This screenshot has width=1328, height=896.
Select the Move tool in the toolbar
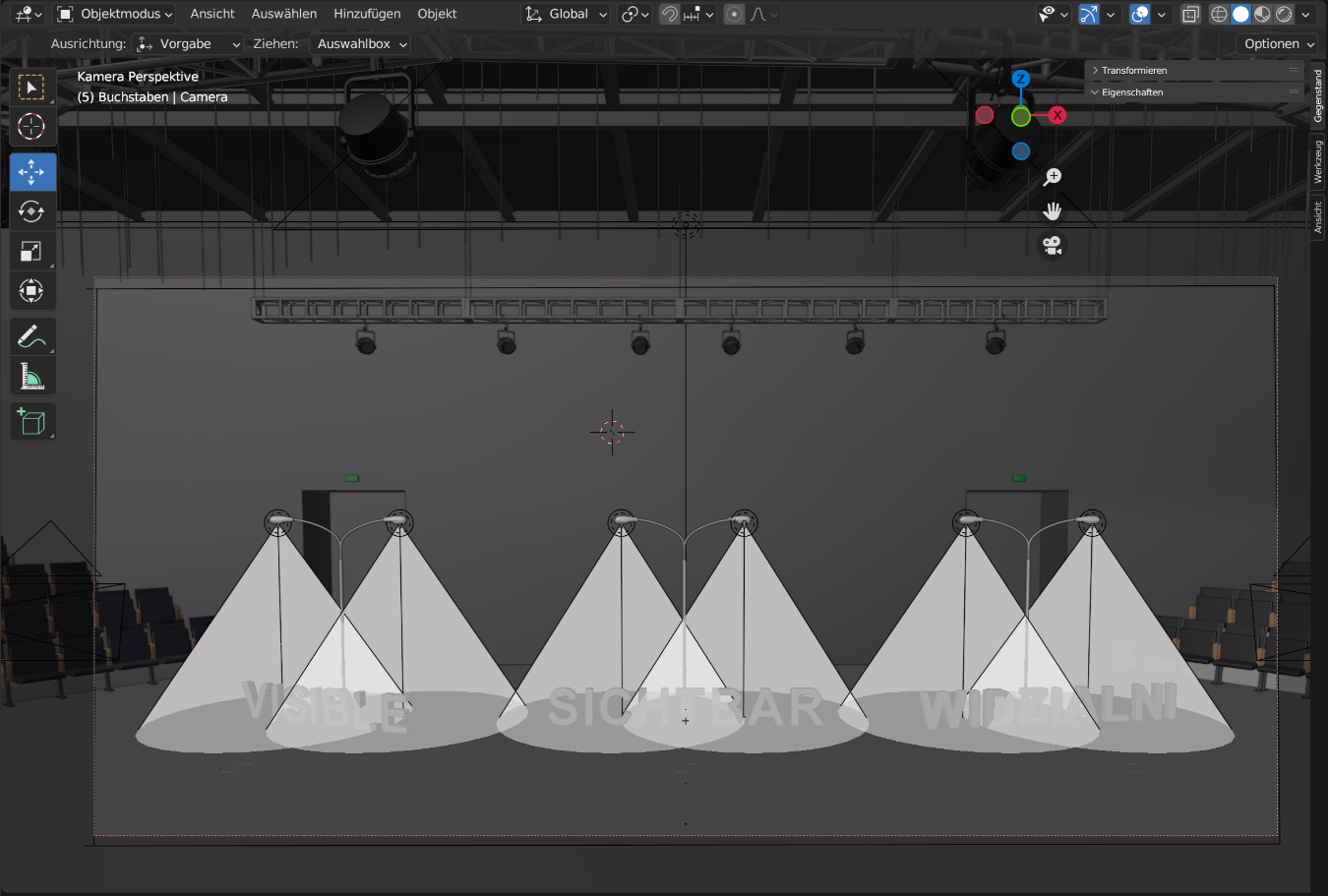click(31, 172)
